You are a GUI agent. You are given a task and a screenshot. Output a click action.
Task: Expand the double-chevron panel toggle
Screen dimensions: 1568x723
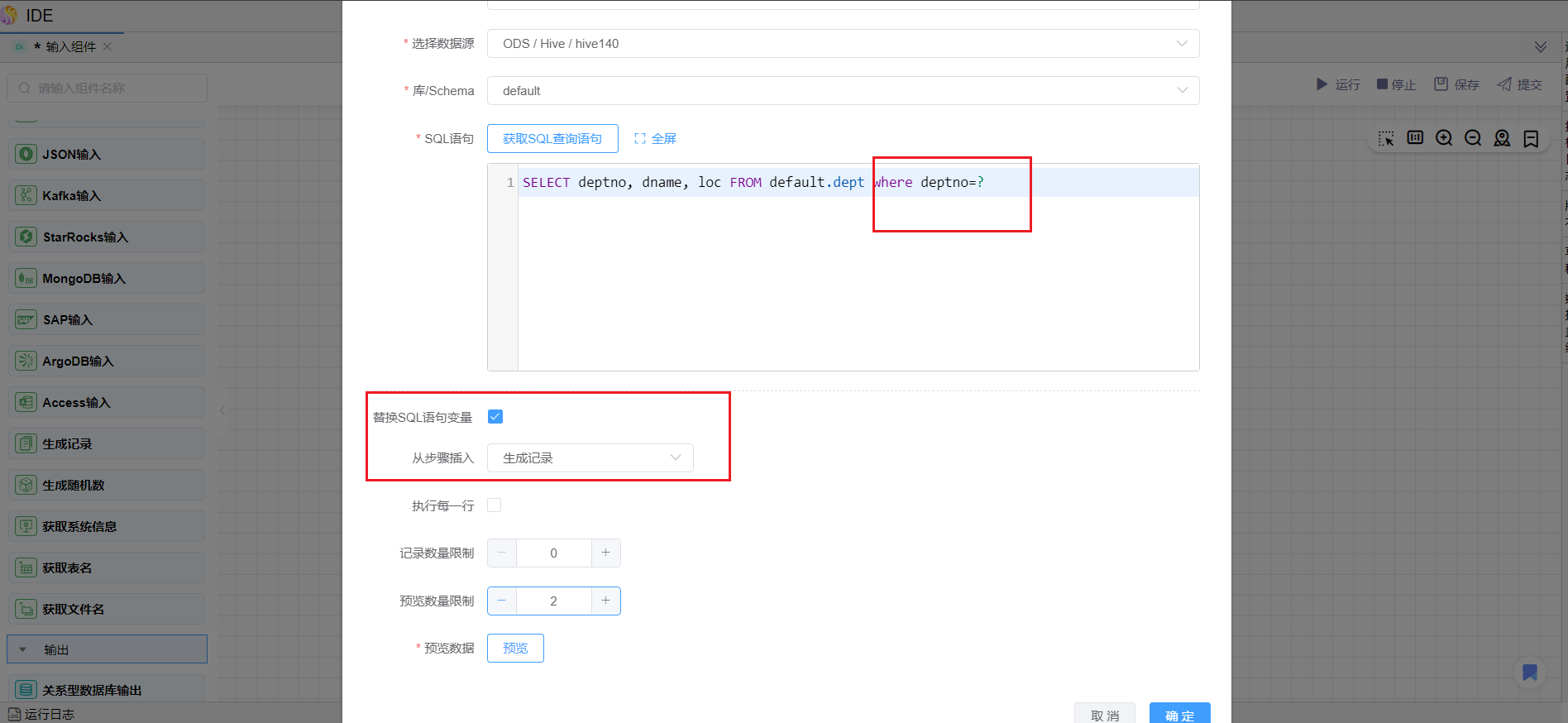[1541, 47]
